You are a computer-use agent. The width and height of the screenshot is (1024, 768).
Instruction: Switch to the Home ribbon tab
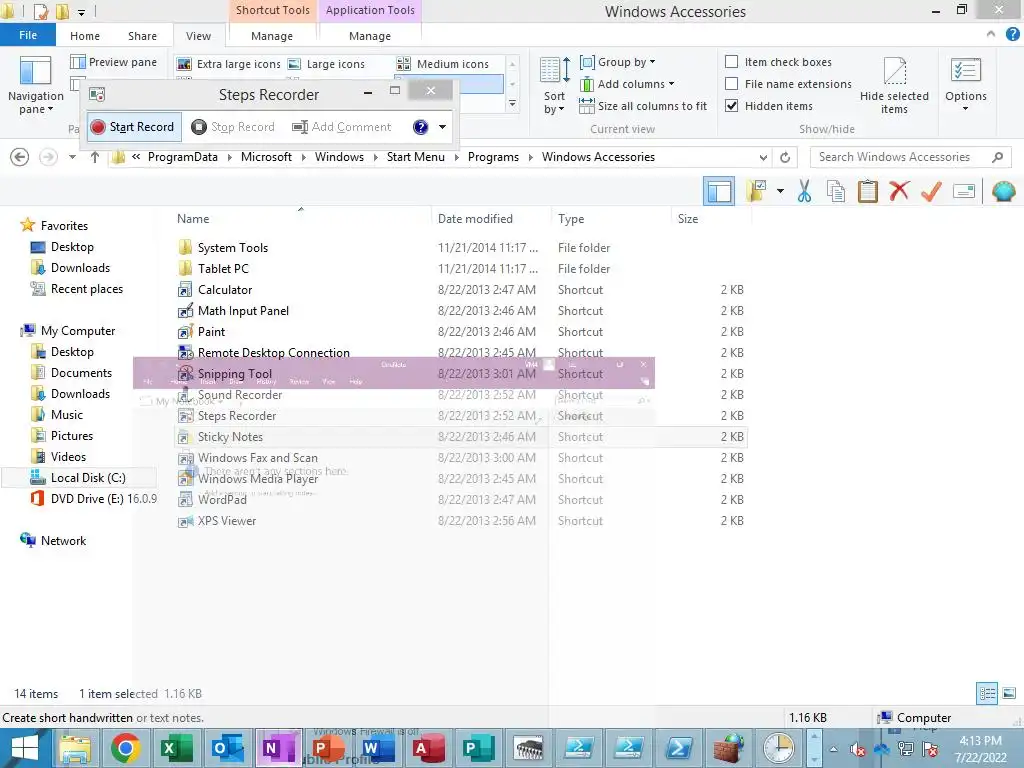tap(85, 36)
